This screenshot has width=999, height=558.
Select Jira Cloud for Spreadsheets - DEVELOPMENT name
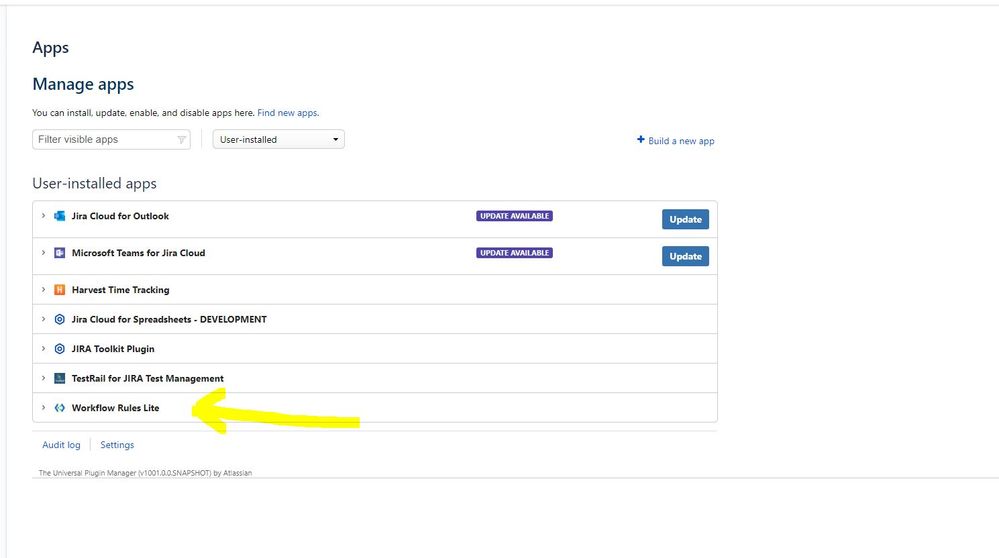click(x=169, y=319)
